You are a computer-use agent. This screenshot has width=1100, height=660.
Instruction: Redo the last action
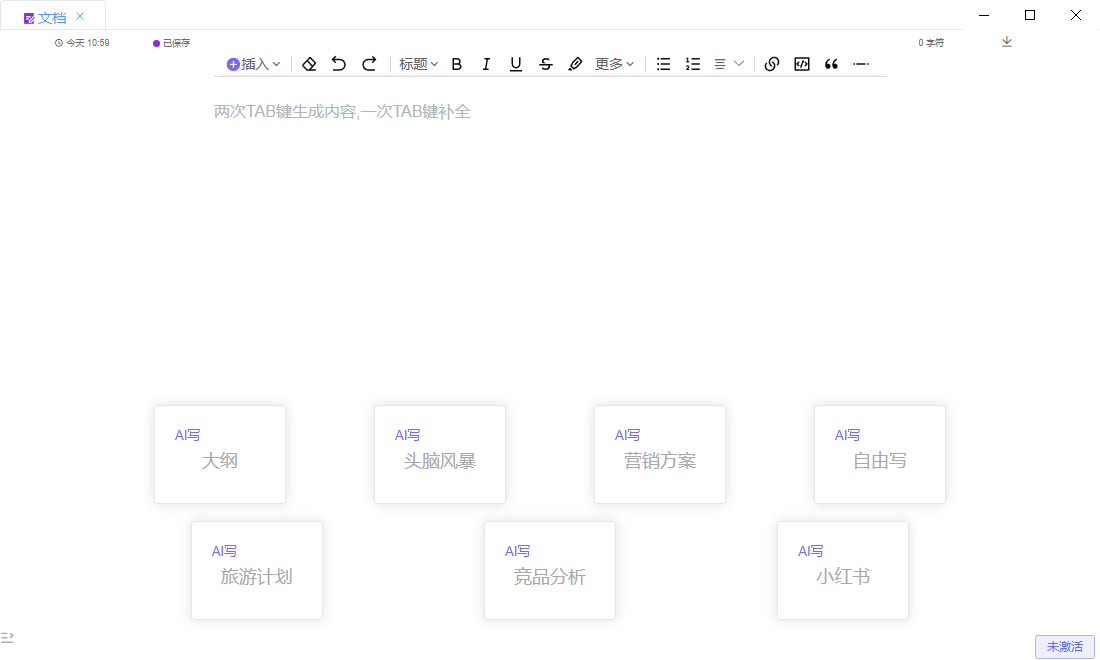point(369,63)
